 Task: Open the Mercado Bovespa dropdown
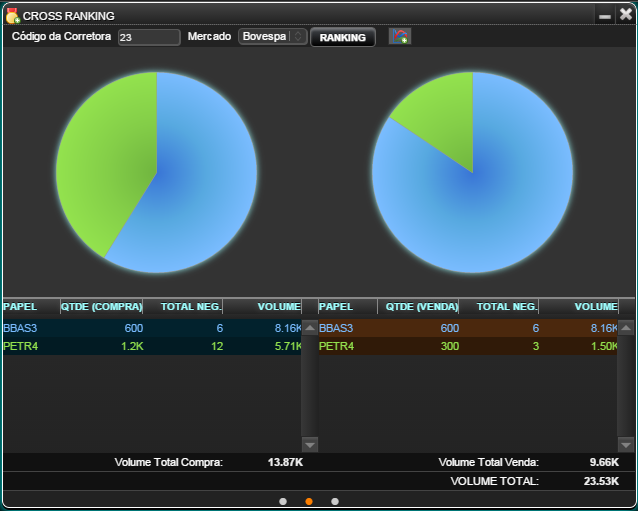[x=272, y=37]
